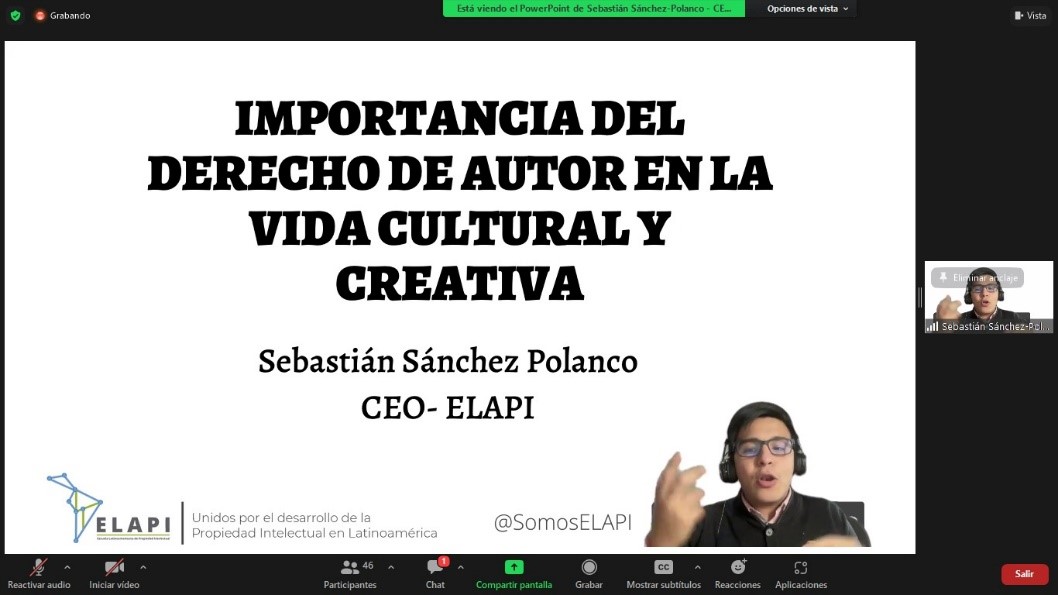This screenshot has width=1058, height=595.
Task: Expand subtitle options arrow beside CC
Action: pyautogui.click(x=698, y=567)
